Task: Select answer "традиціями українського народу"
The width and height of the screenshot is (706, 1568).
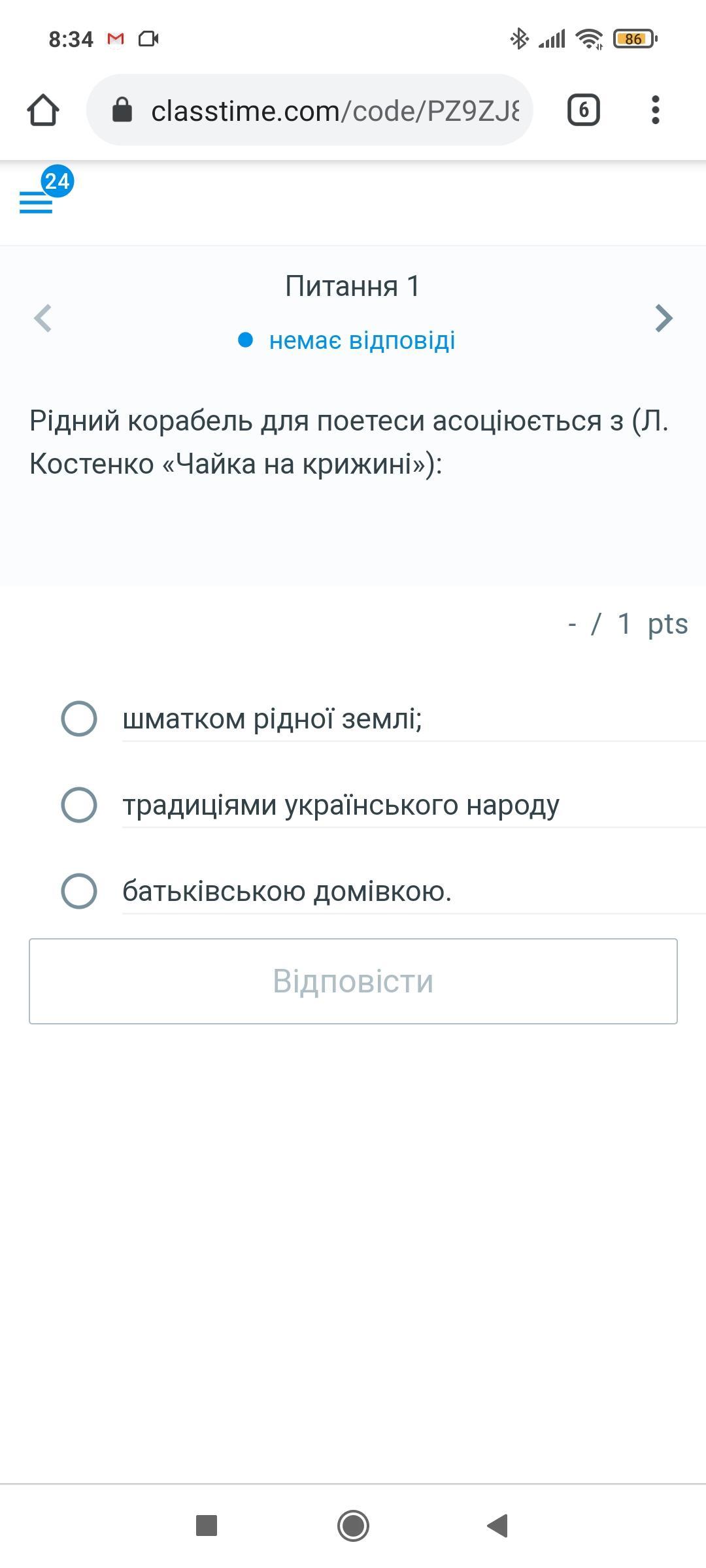Action: click(79, 804)
